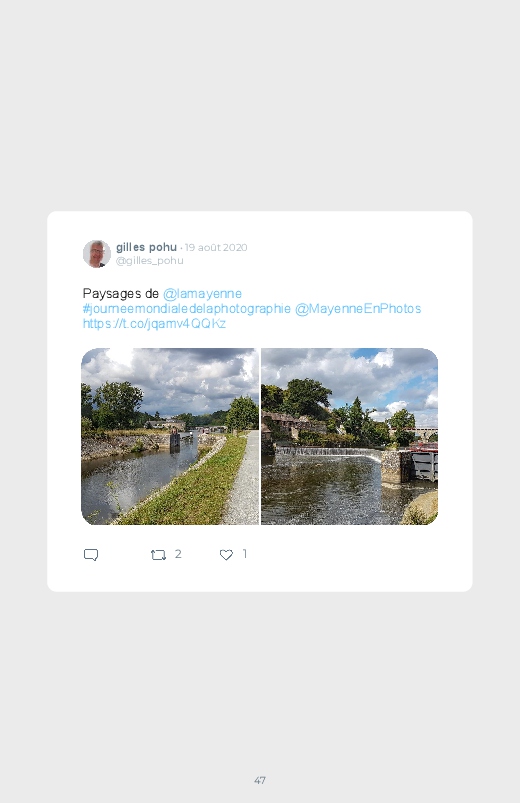Click the retweet arrows icon

point(158,555)
